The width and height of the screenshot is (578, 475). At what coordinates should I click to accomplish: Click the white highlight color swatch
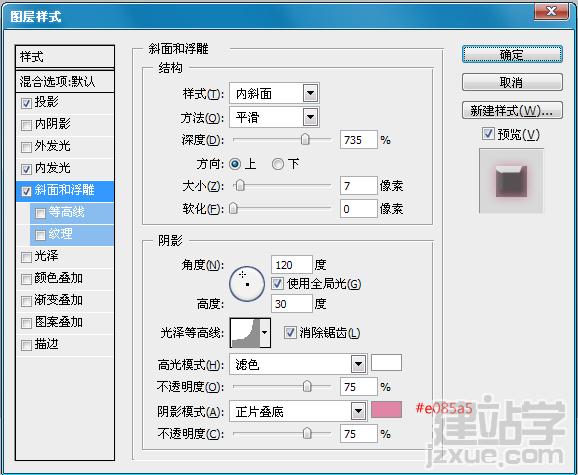click(x=386, y=363)
